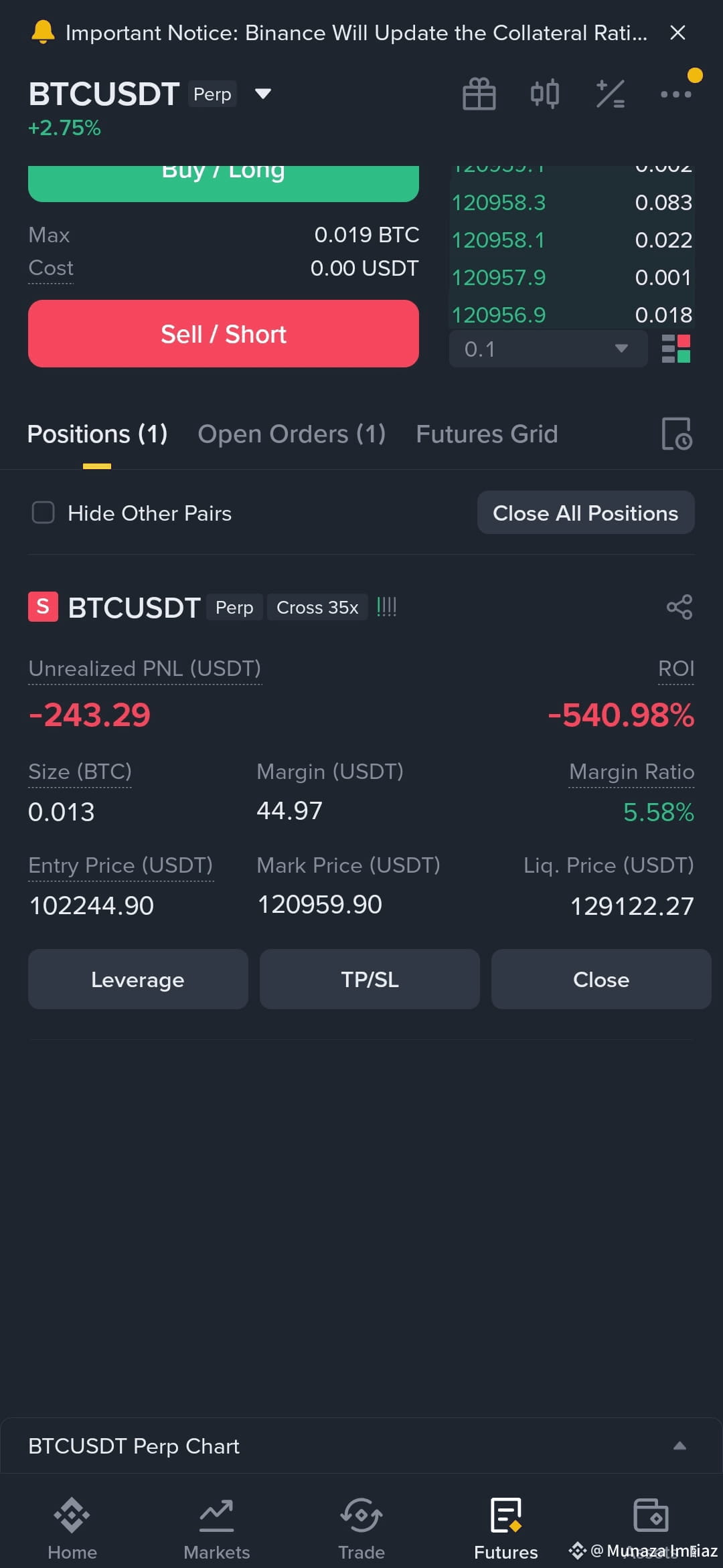Expand the BTCUSDT pair selector arrow
The image size is (723, 1568).
point(263,94)
